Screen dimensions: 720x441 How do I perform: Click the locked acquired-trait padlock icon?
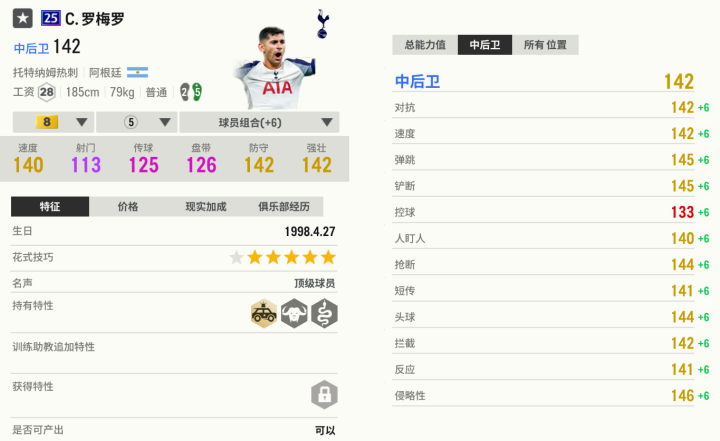323,393
